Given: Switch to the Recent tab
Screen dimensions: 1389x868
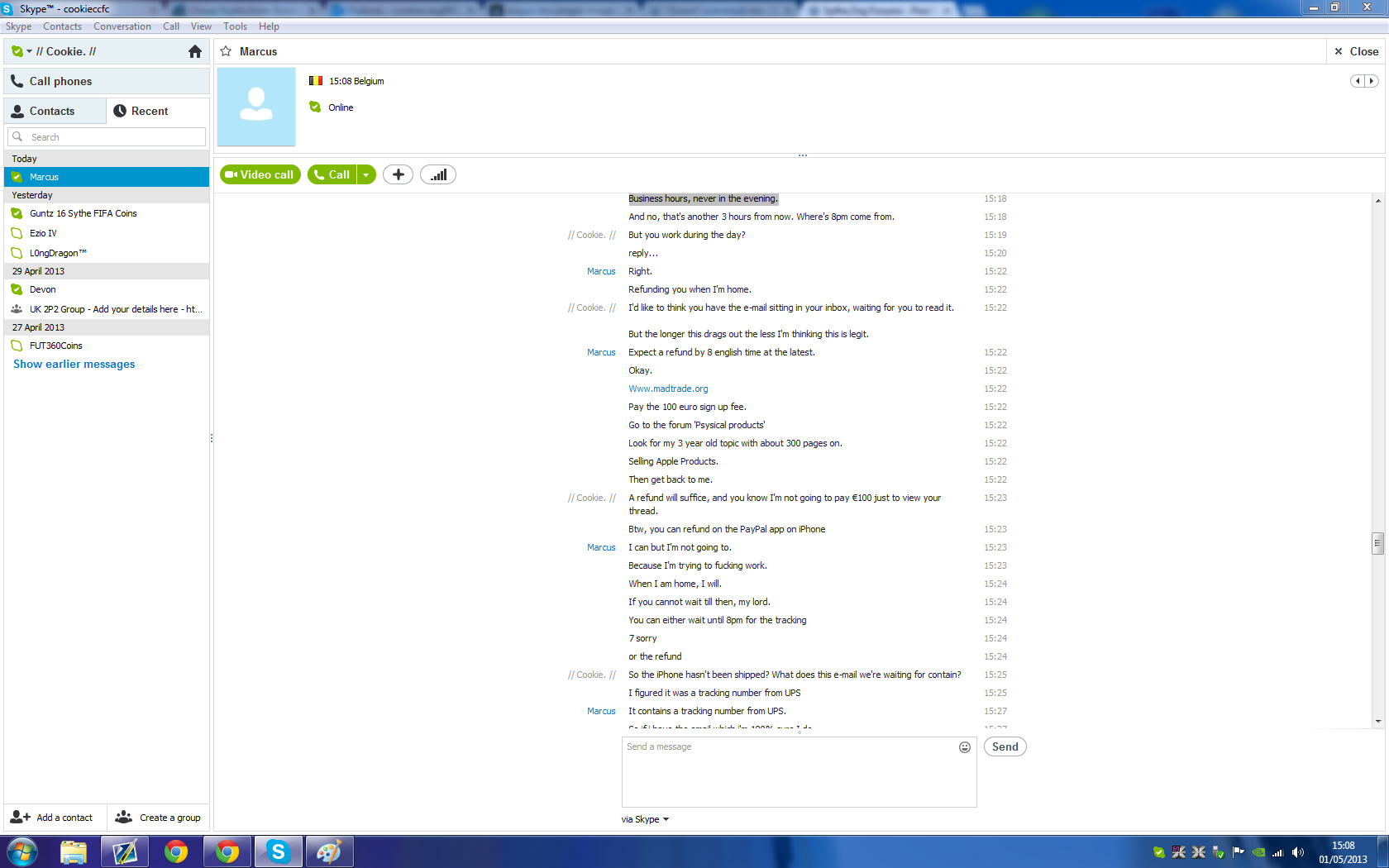Looking at the screenshot, I should 158,111.
